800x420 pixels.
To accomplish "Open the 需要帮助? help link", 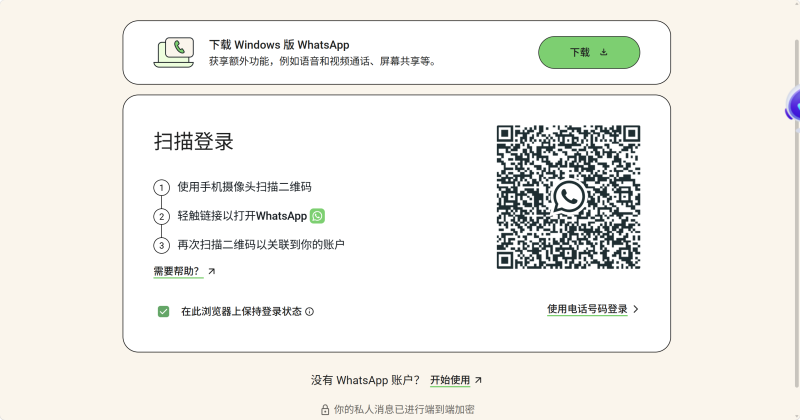I will (177, 271).
